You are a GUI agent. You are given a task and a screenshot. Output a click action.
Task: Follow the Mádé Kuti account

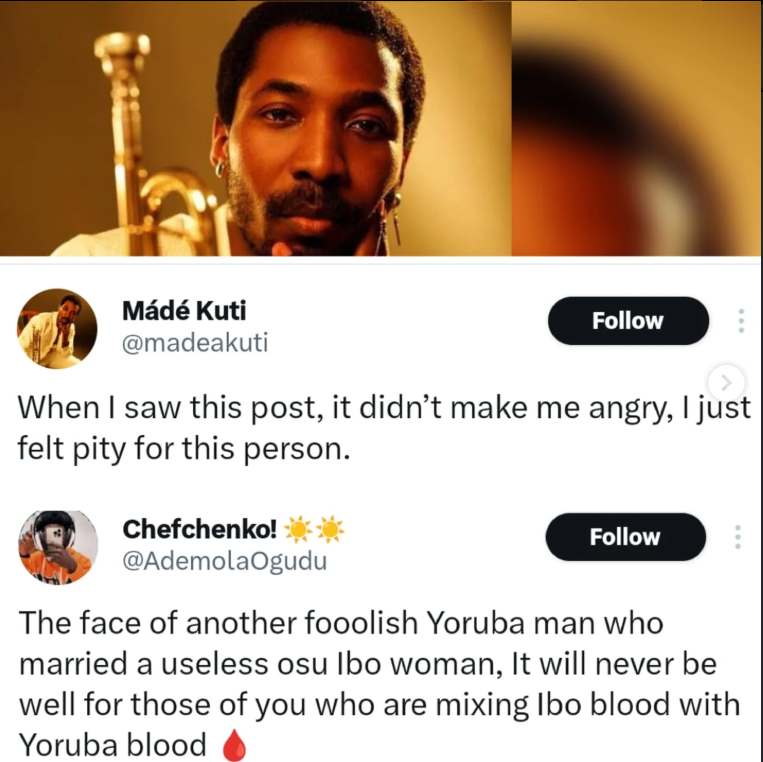(627, 321)
